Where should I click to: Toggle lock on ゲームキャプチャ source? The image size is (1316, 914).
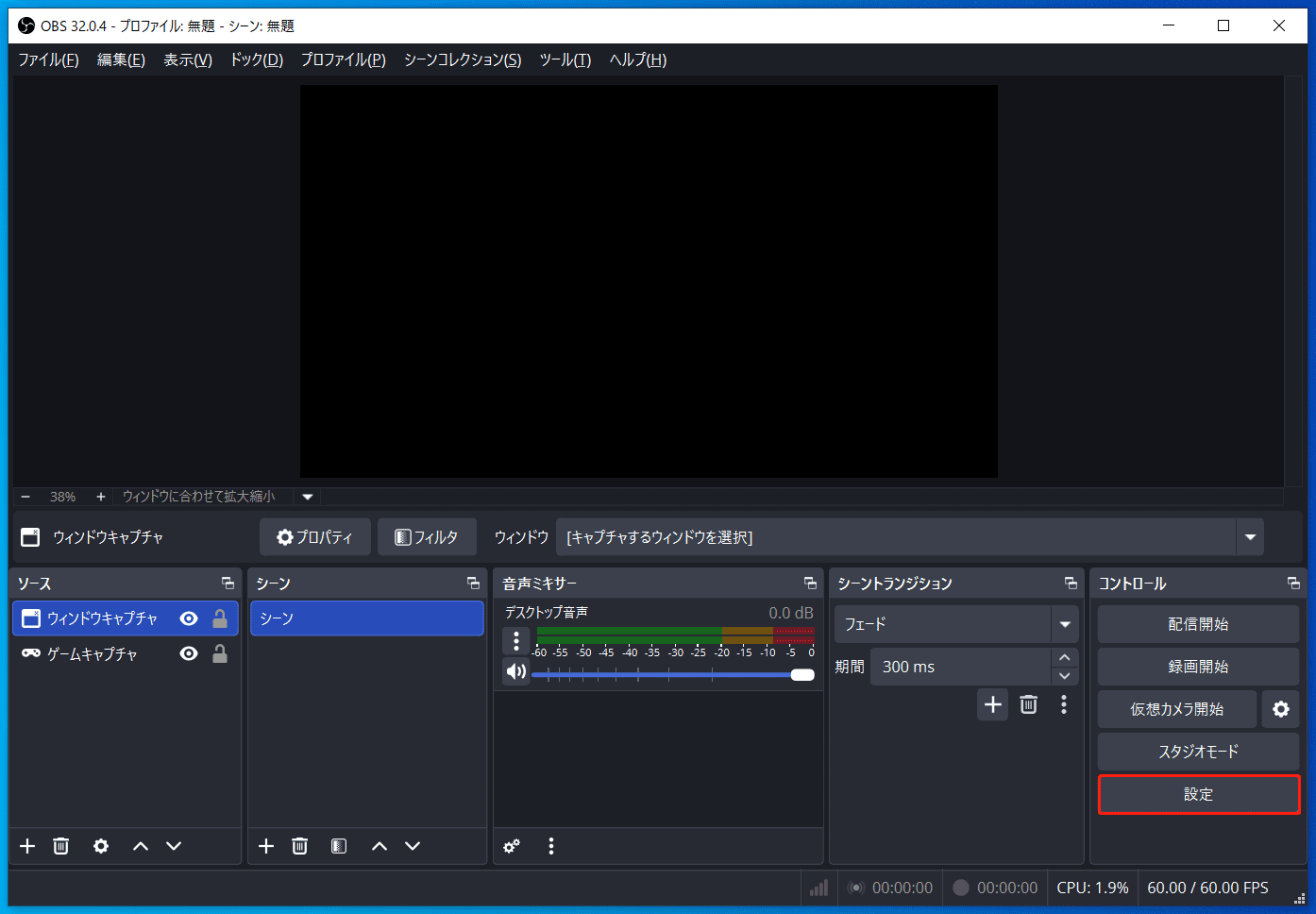click(220, 653)
